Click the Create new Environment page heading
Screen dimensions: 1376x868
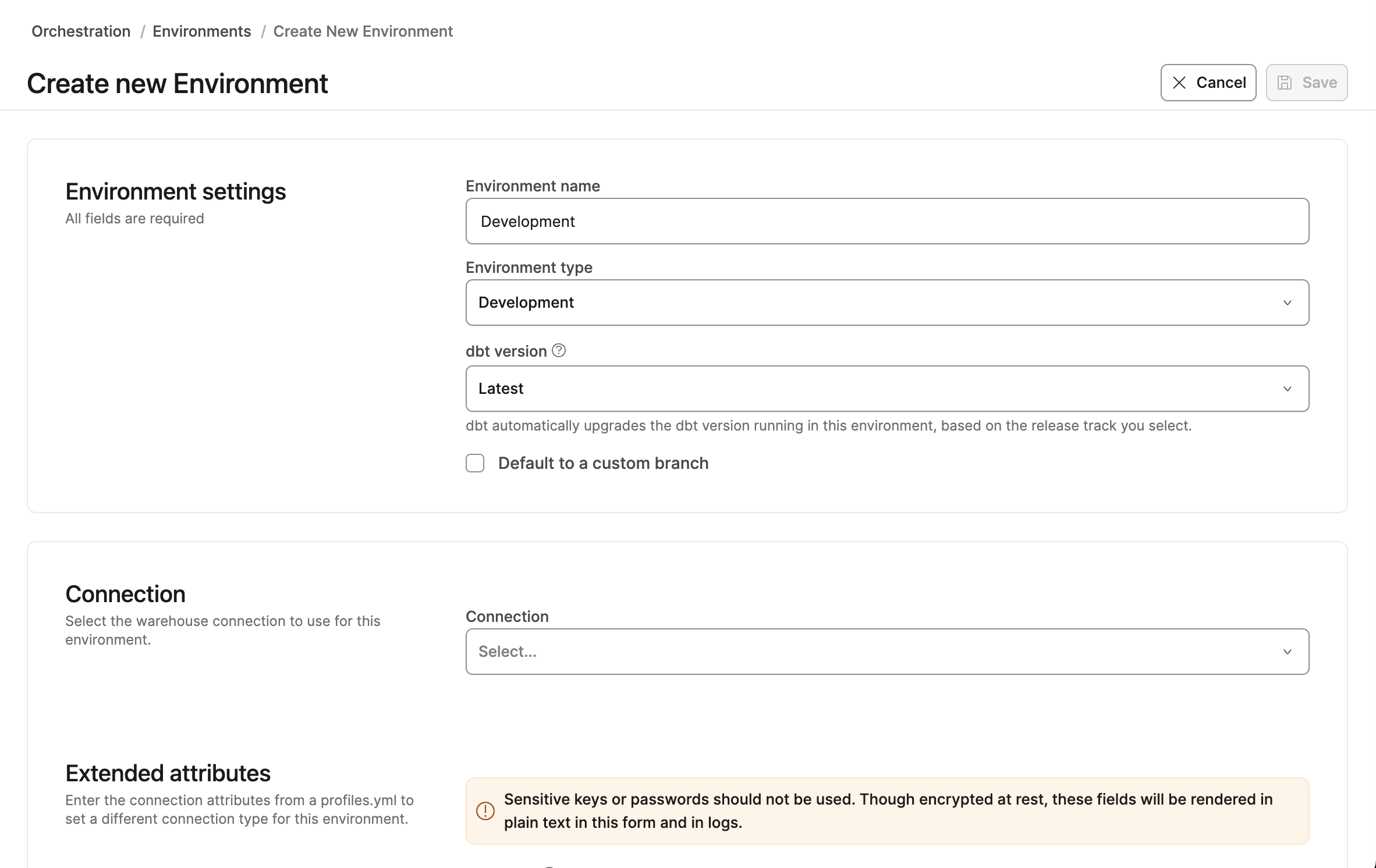click(178, 83)
